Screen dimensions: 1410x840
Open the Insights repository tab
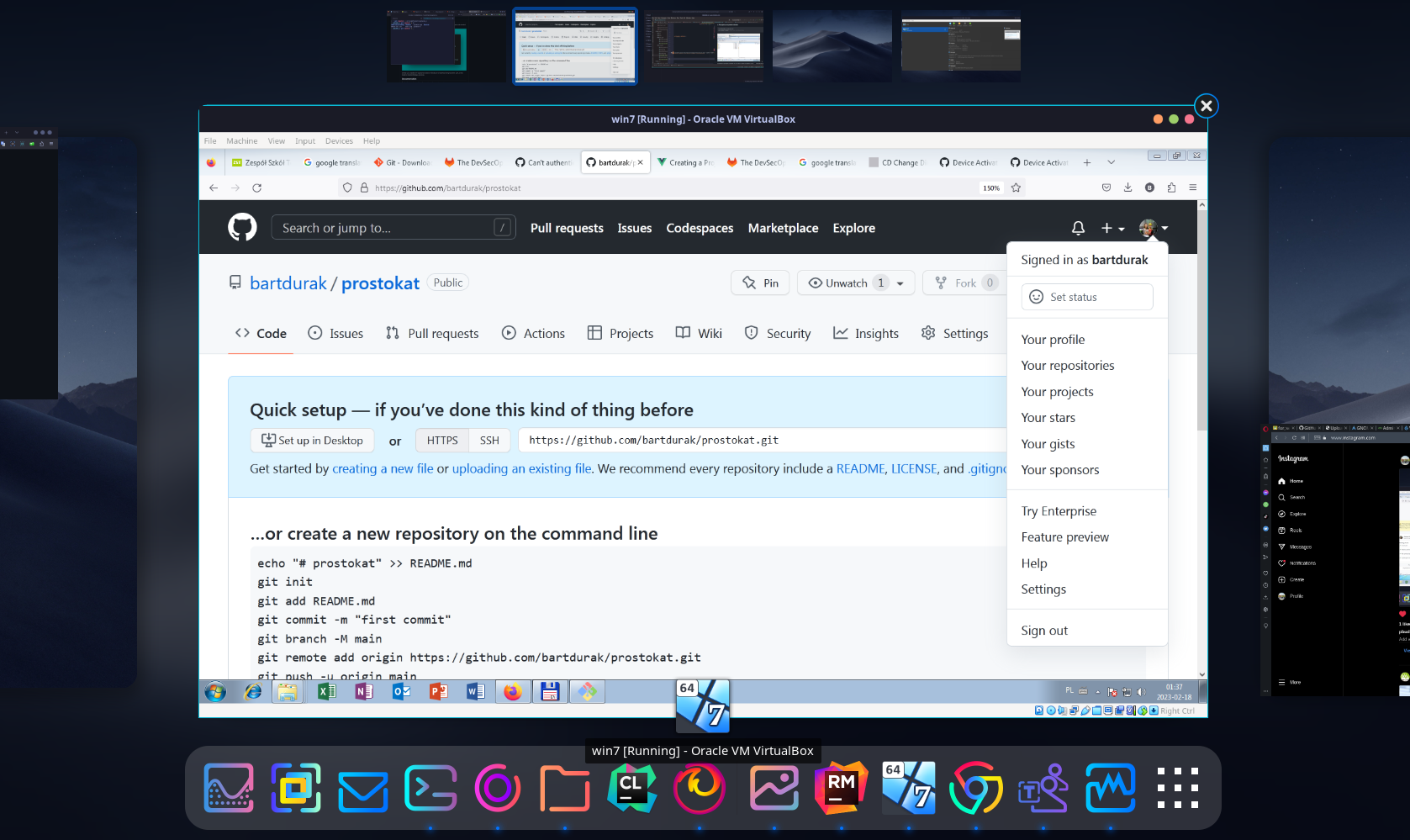pyautogui.click(x=865, y=334)
